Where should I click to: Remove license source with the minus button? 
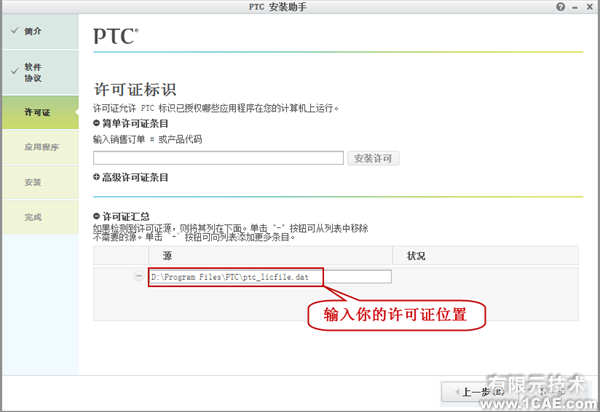tap(139, 275)
